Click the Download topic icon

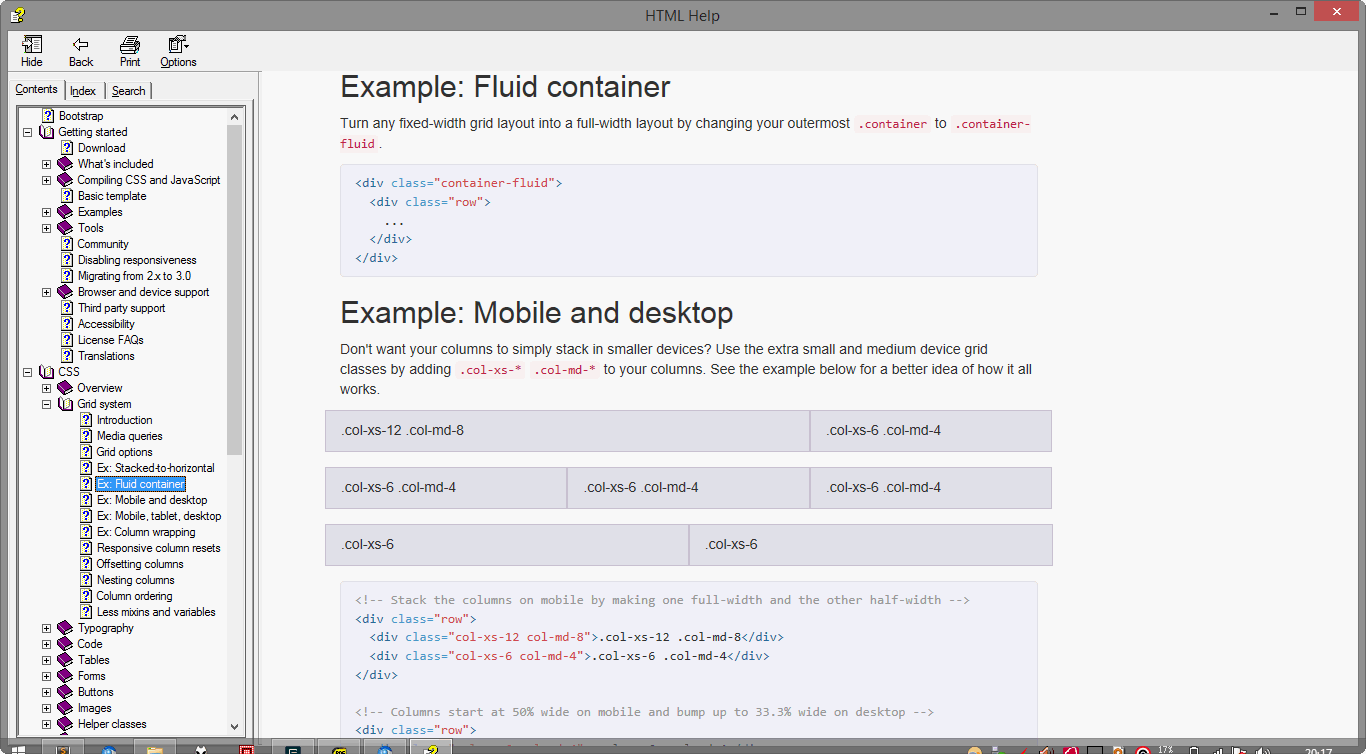[67, 148]
